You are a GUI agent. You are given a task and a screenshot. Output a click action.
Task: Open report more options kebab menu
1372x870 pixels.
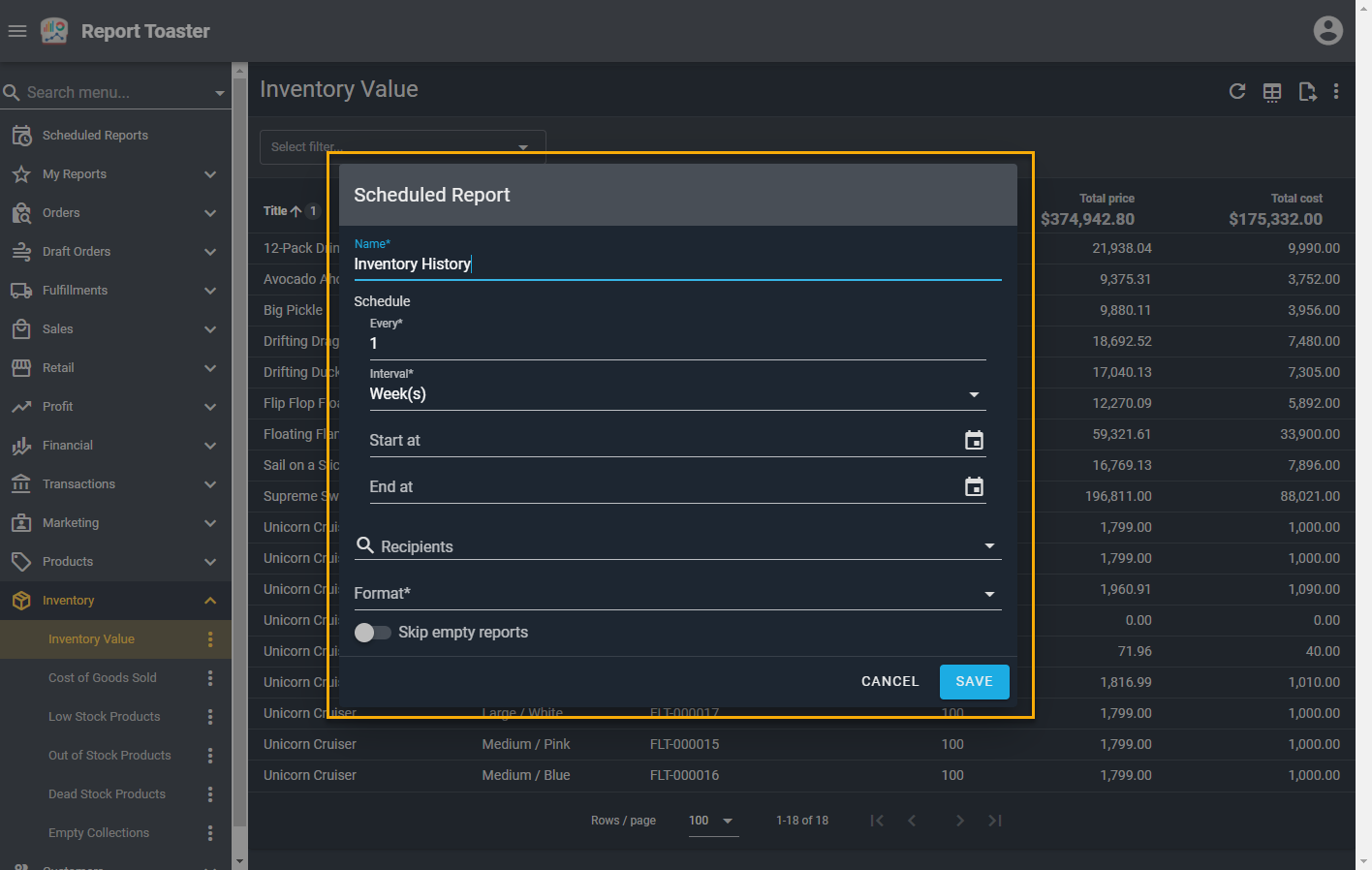point(1336,91)
